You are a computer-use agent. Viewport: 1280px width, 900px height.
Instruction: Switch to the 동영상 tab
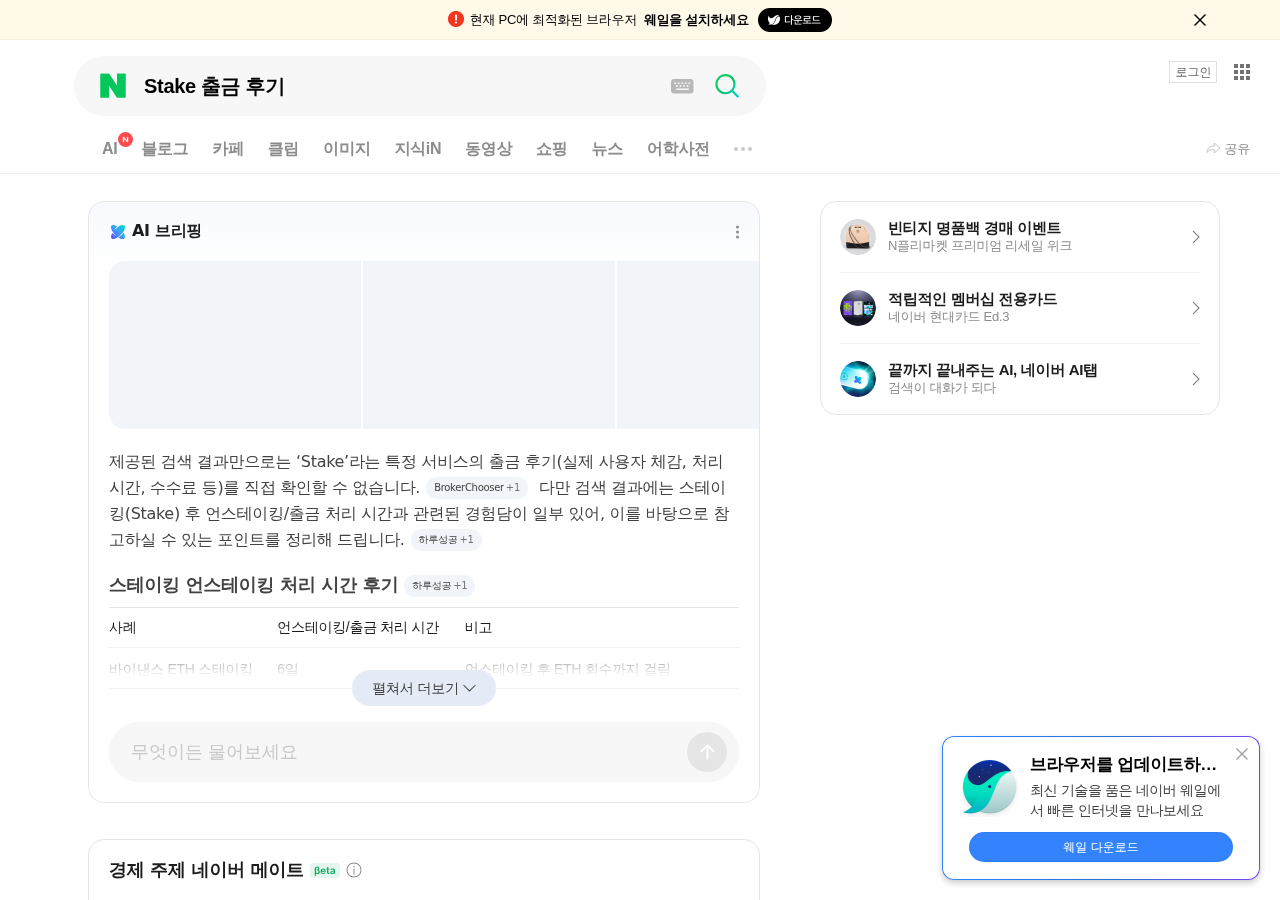point(489,149)
